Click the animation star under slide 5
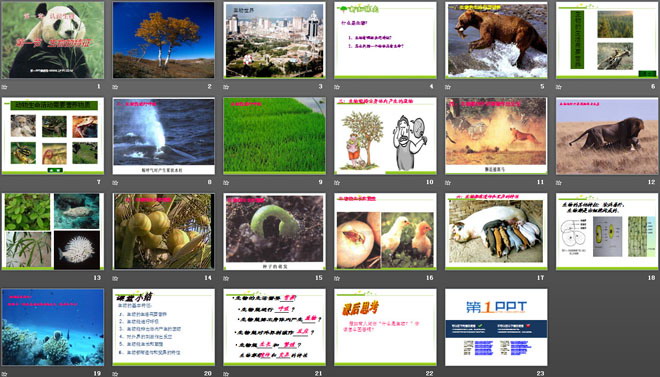Viewport: 660px width, 377px height. [x=448, y=87]
